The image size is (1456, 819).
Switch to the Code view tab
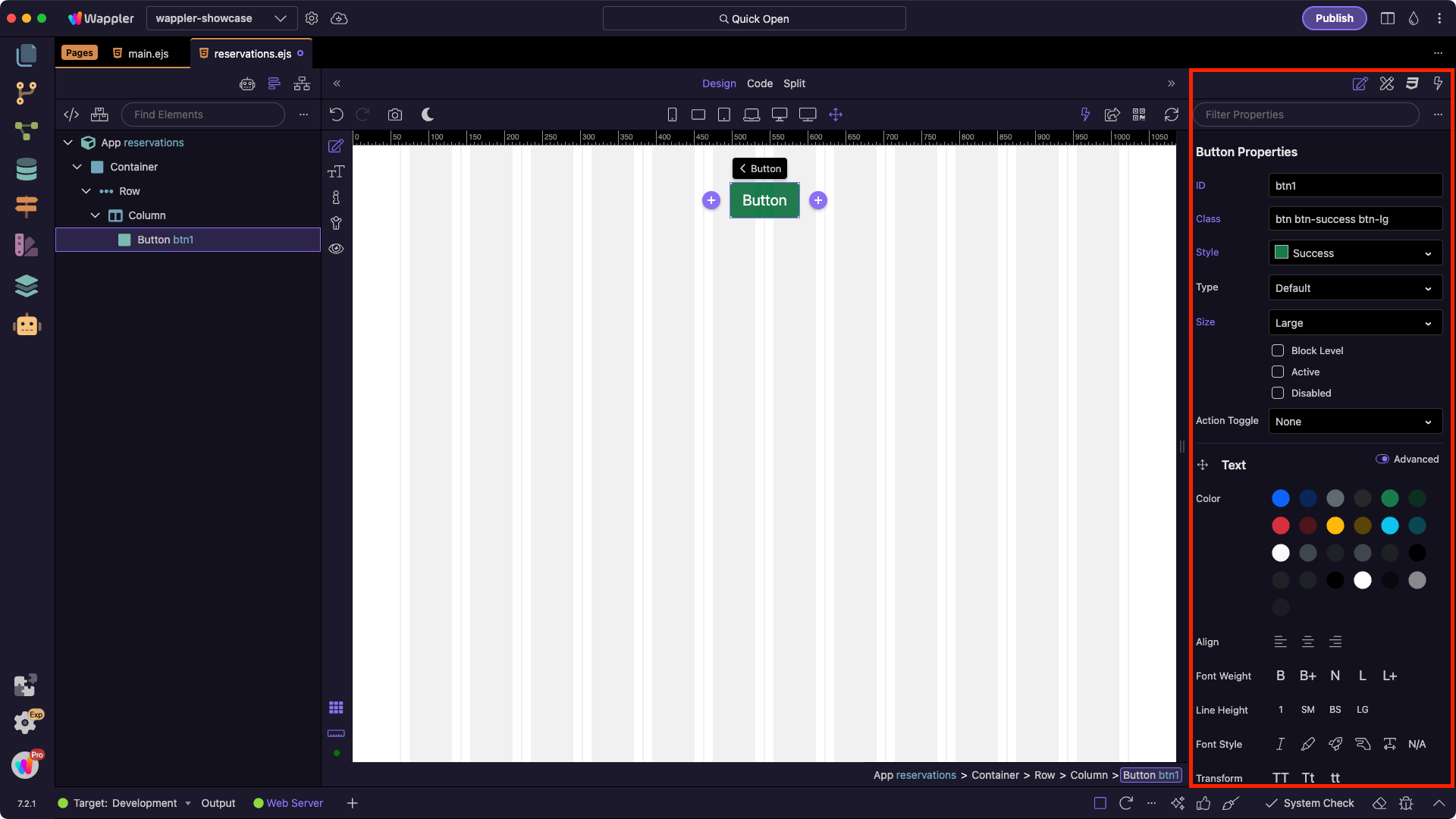click(759, 83)
